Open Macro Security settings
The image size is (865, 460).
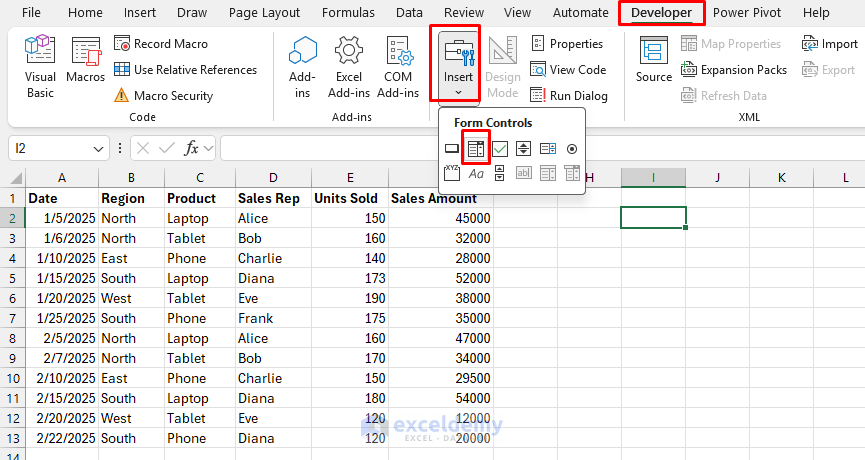click(163, 95)
